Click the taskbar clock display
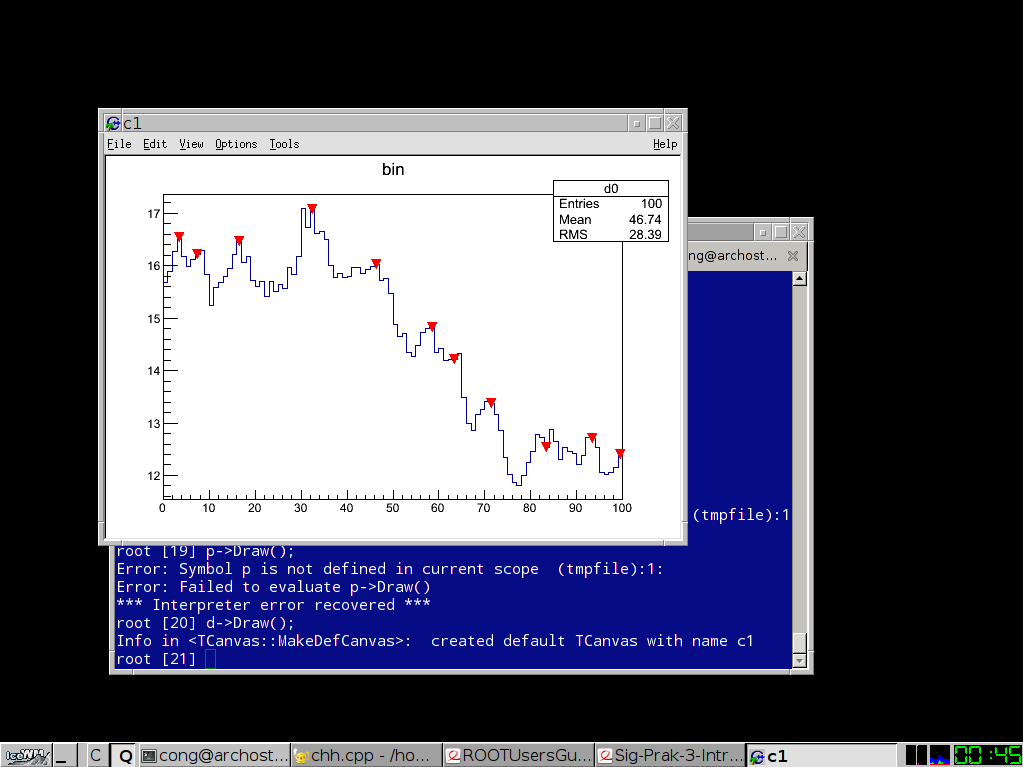Image resolution: width=1023 pixels, height=767 pixels. pos(988,756)
